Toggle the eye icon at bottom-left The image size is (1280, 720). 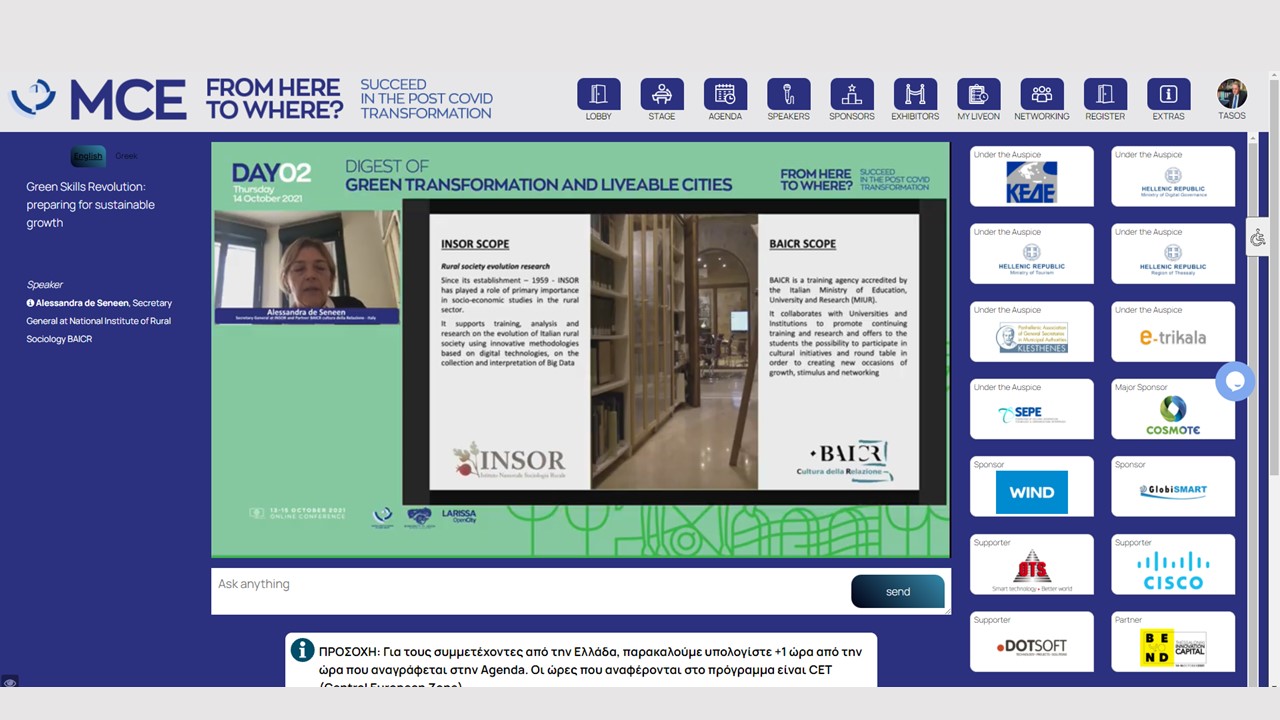pos(10,683)
